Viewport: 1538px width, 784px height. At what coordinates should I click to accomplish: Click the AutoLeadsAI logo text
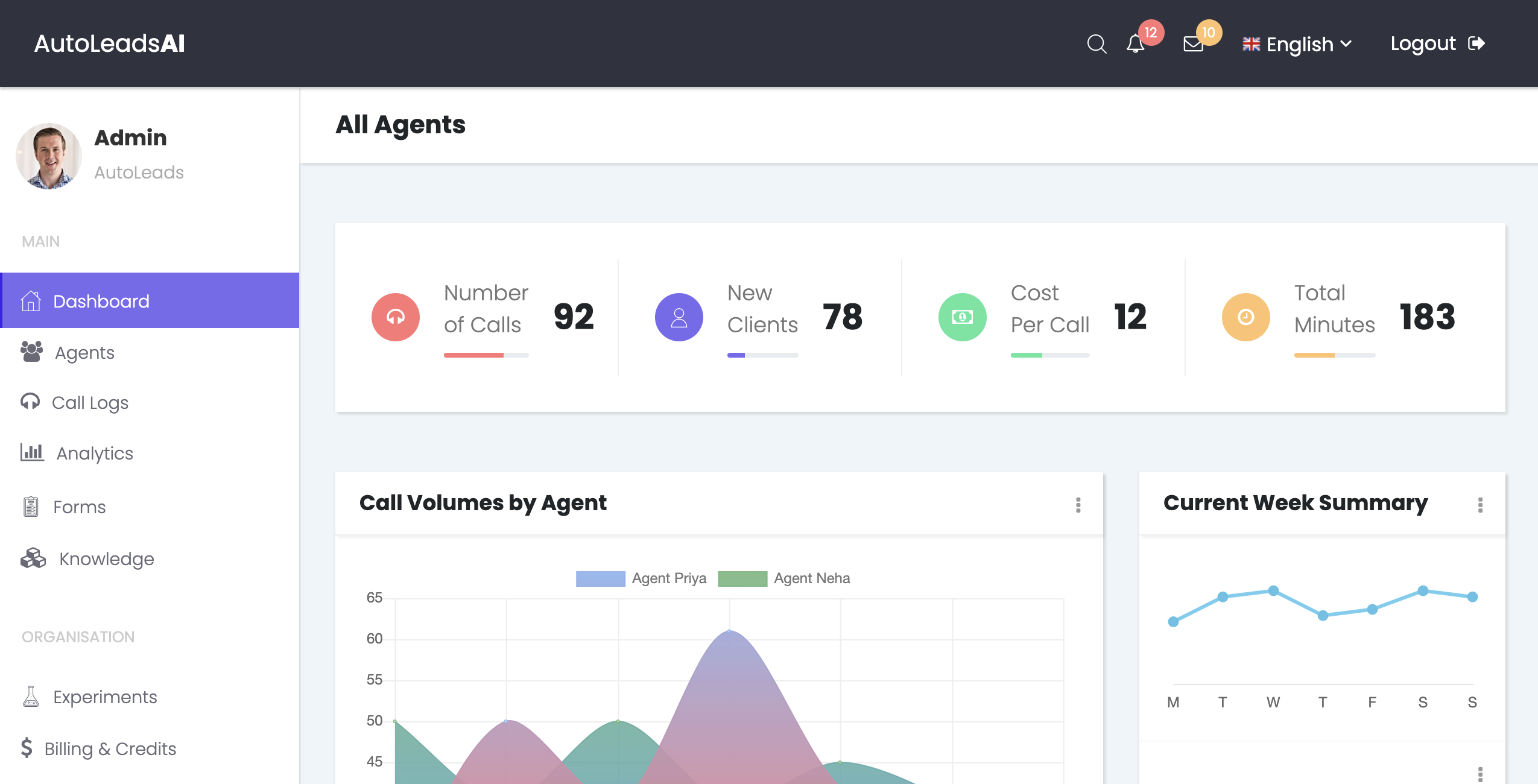tap(110, 43)
